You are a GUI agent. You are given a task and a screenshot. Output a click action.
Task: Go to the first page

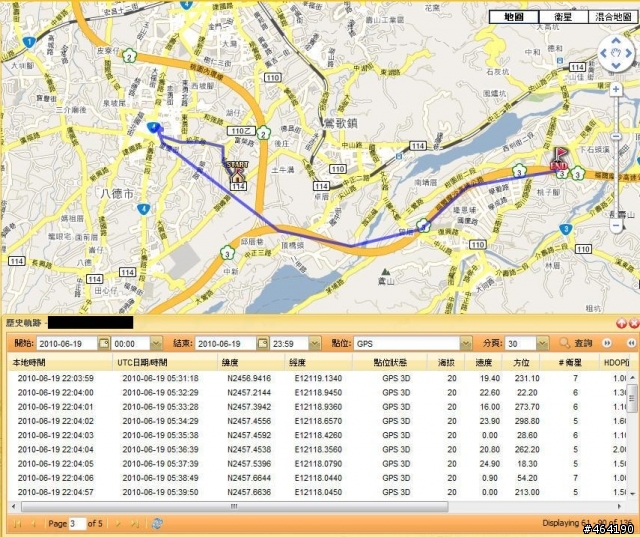pyautogui.click(x=17, y=523)
